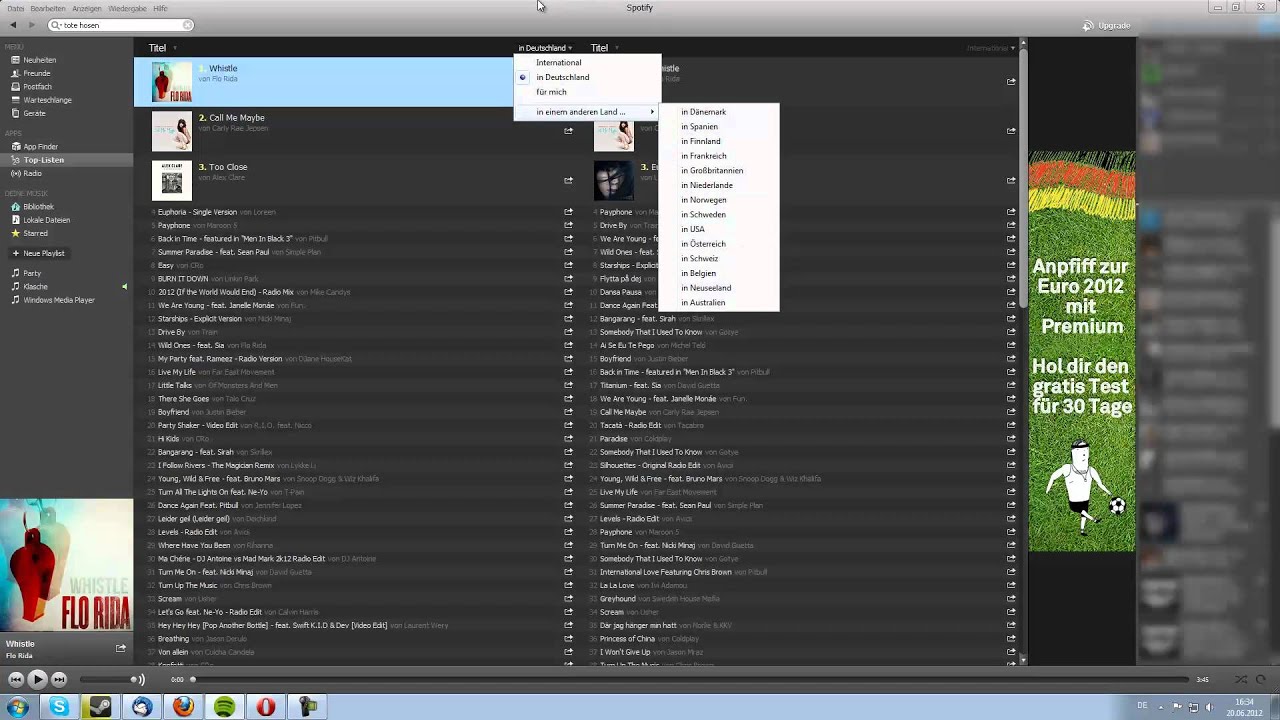Open the Euro 2012 Premium ad
This screenshot has height=720, width=1280.
[1082, 351]
